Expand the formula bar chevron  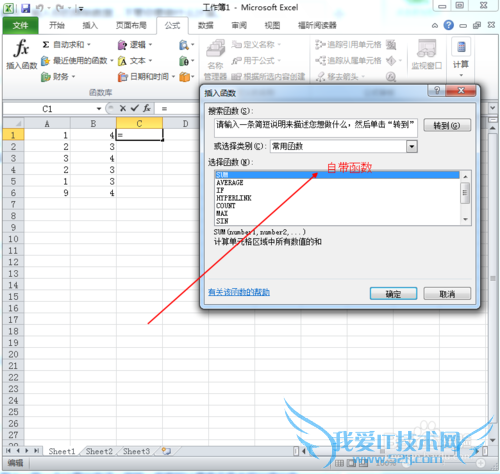point(493,108)
